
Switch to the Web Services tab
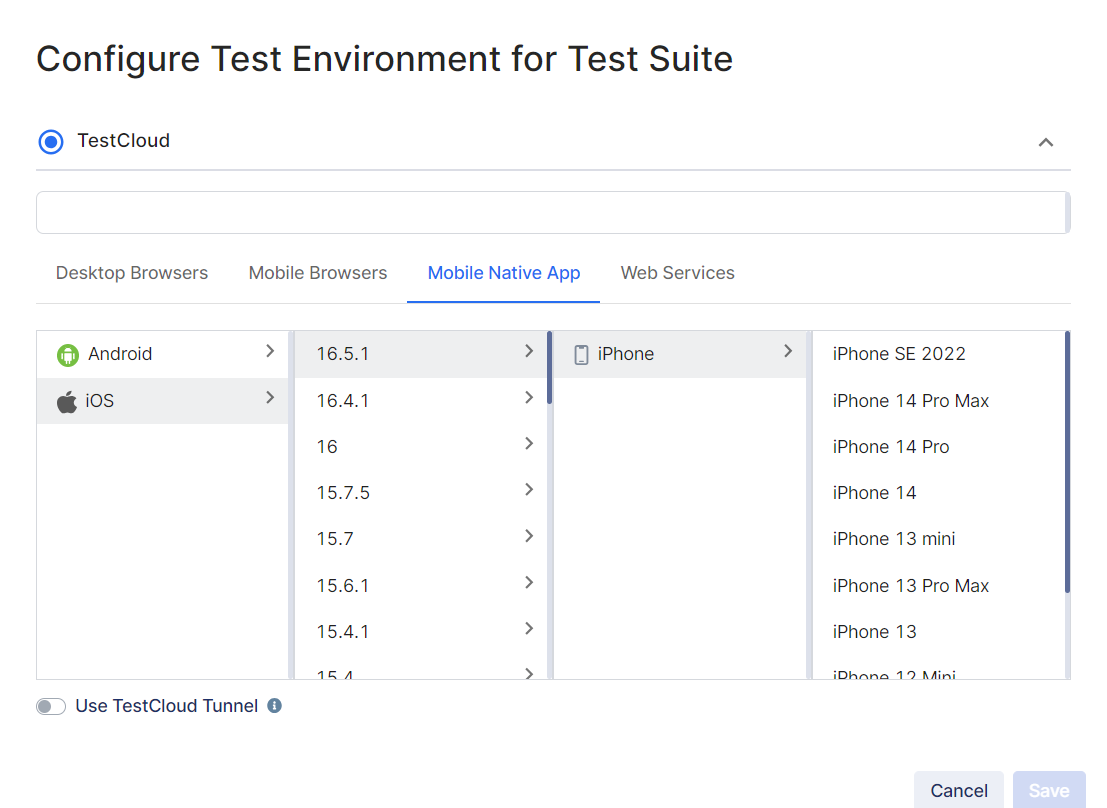678,273
